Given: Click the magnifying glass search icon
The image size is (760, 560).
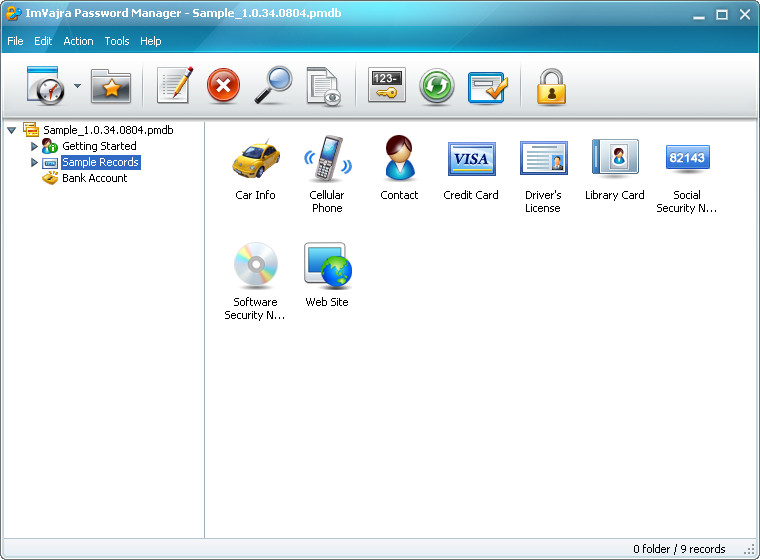Looking at the screenshot, I should 273,85.
